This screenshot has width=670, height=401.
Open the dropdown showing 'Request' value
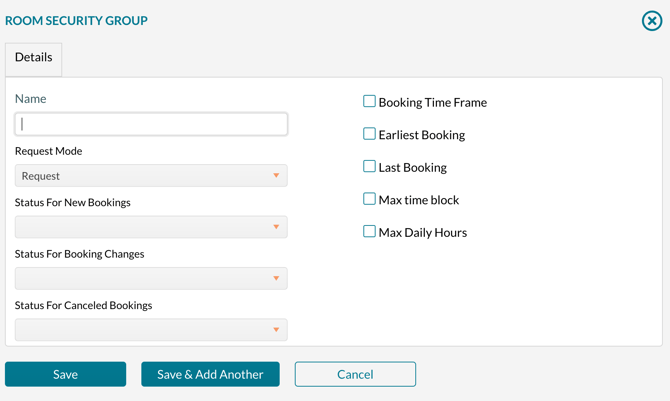(150, 176)
